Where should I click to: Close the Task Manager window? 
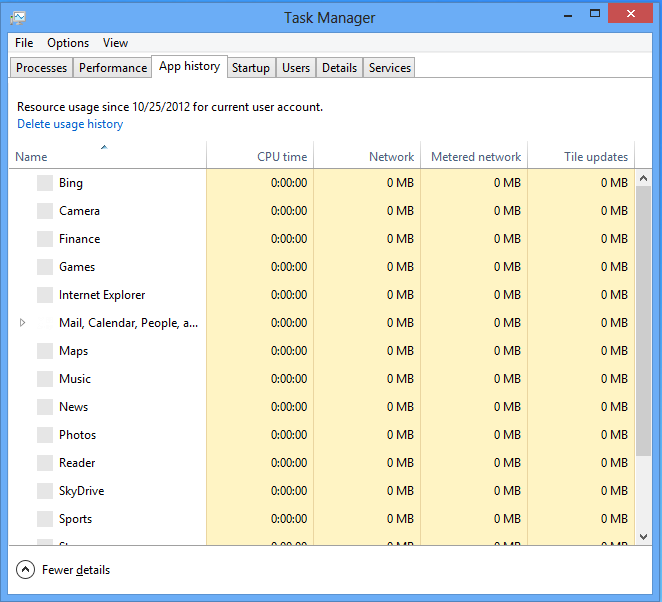630,14
